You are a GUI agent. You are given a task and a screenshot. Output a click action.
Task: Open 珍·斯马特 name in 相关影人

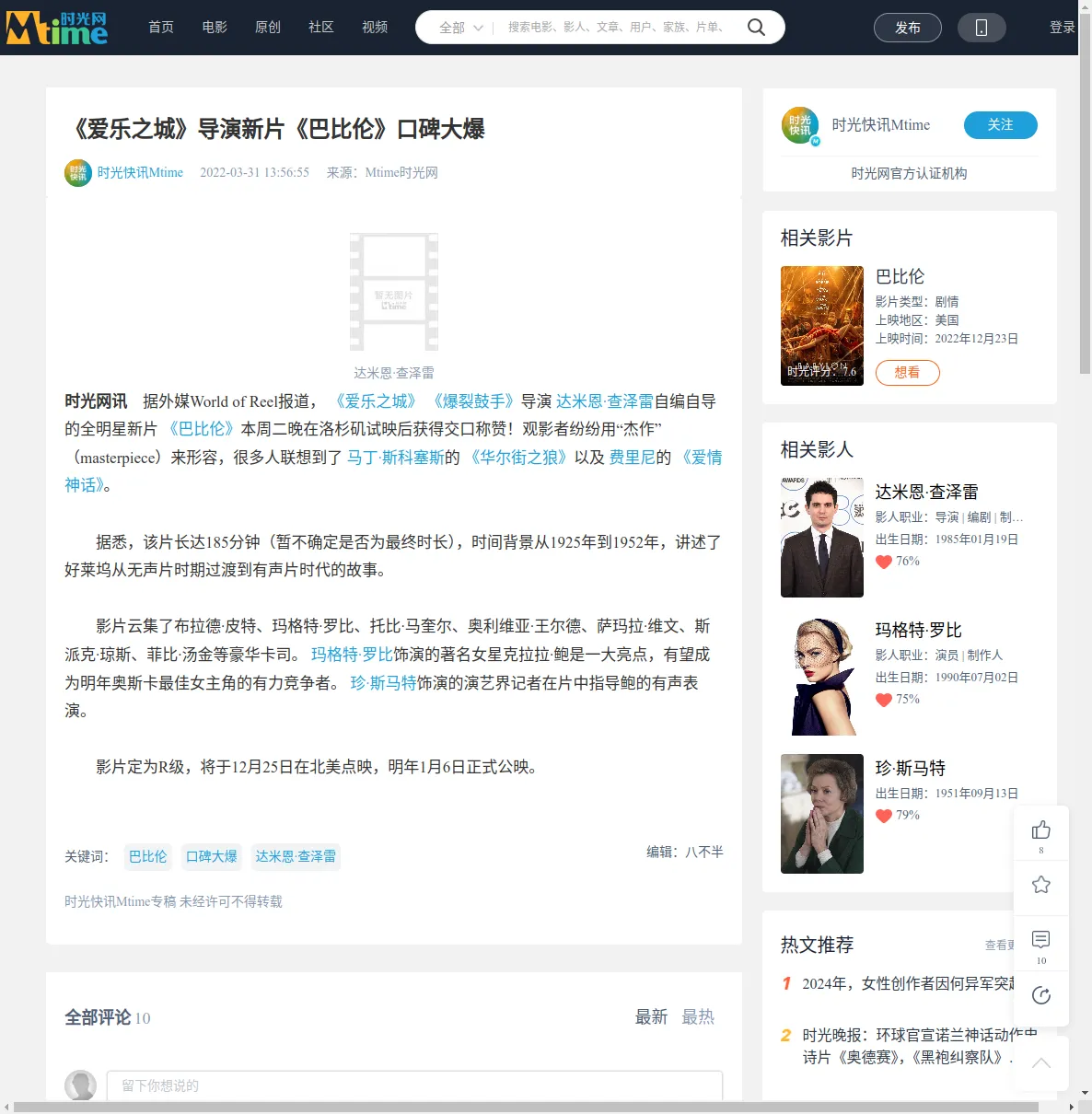tap(911, 768)
